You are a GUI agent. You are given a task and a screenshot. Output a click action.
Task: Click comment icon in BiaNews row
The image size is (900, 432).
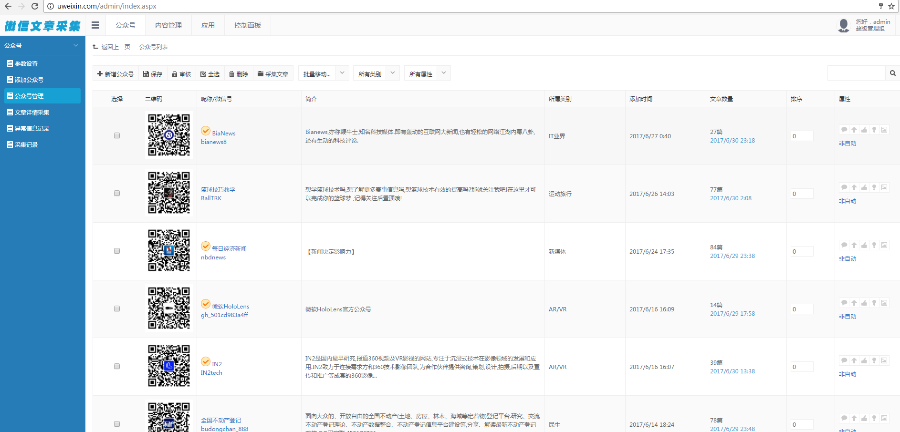click(x=844, y=130)
